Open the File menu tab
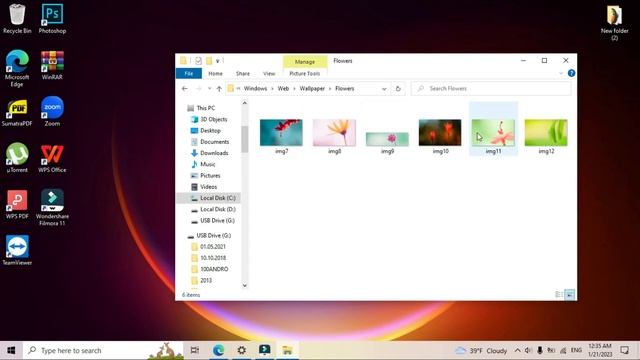 pos(189,73)
